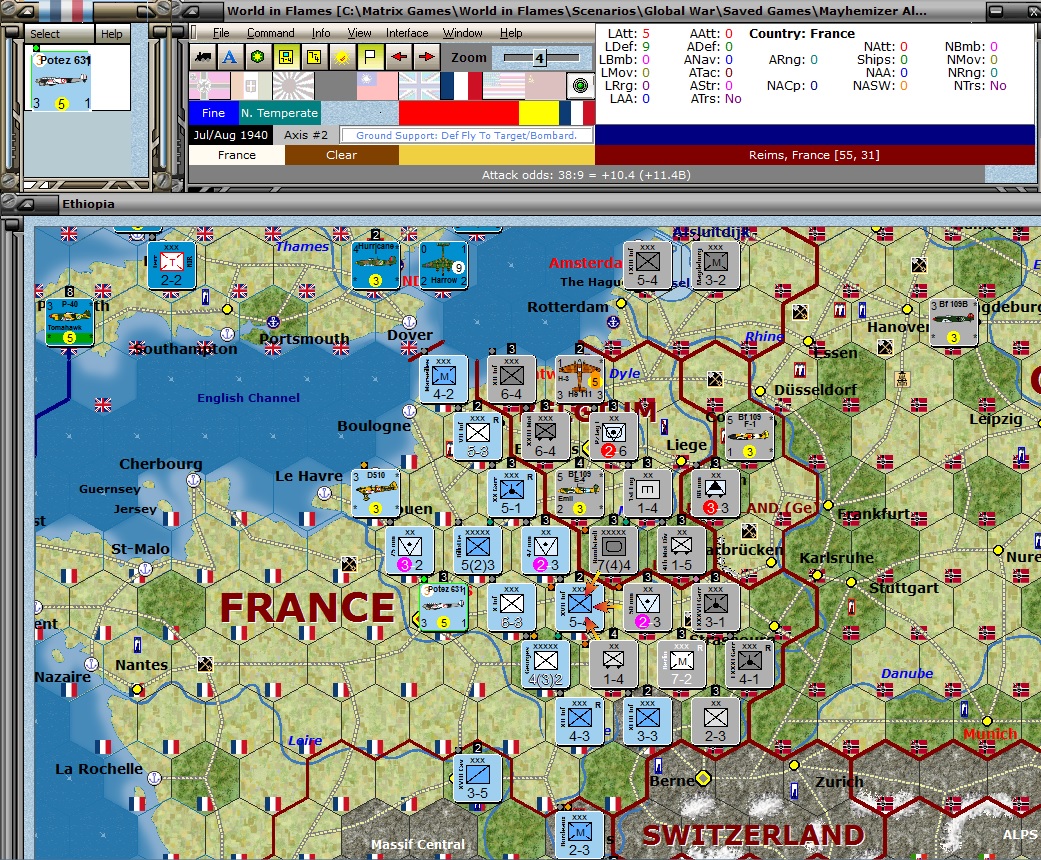Click the red right arrow button

click(x=426, y=57)
